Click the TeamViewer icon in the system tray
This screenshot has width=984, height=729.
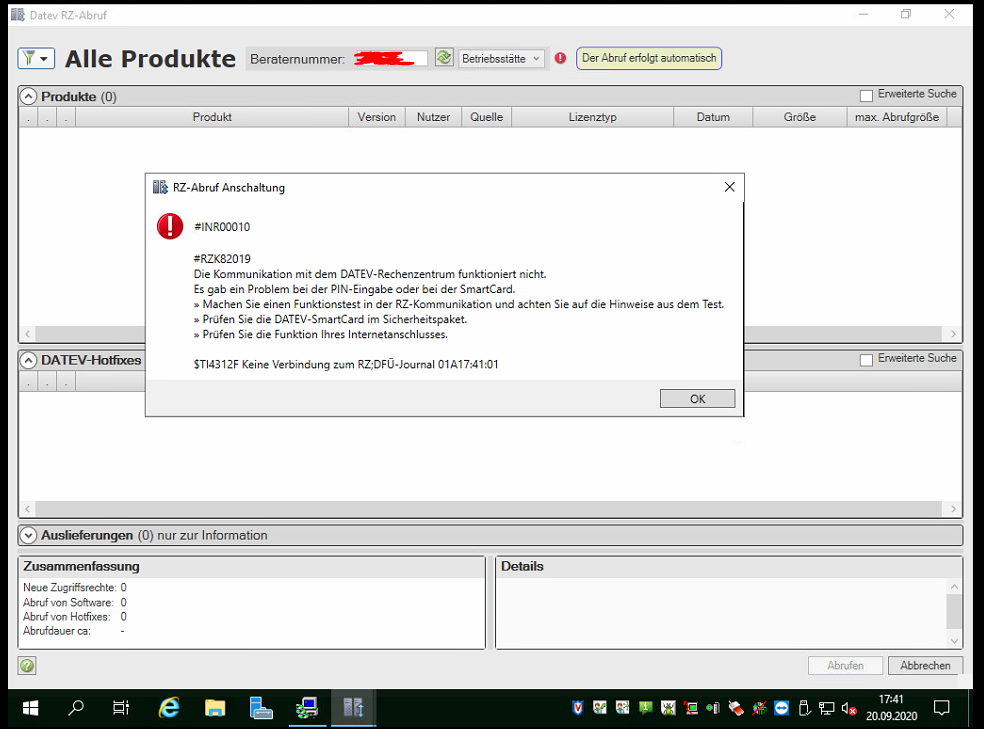coord(782,708)
